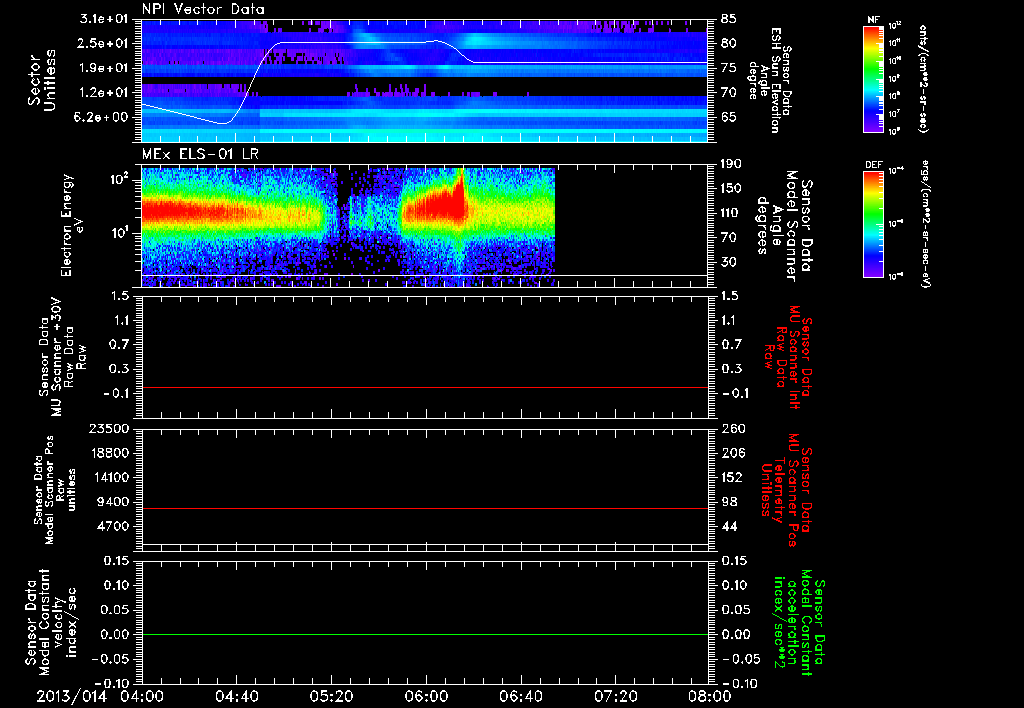Click the red "MU Scanner Pos Telemetry" axis title
1024x708 pixels.
[787, 490]
